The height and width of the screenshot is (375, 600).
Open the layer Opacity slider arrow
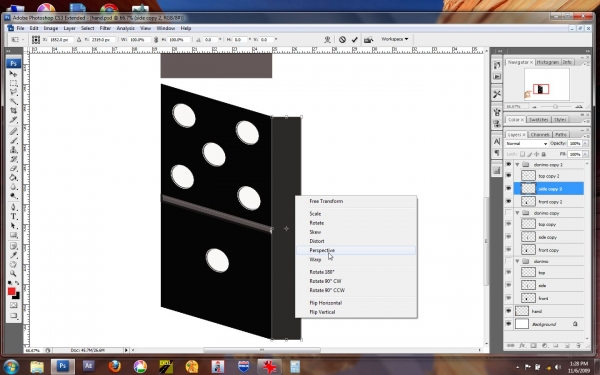(585, 143)
